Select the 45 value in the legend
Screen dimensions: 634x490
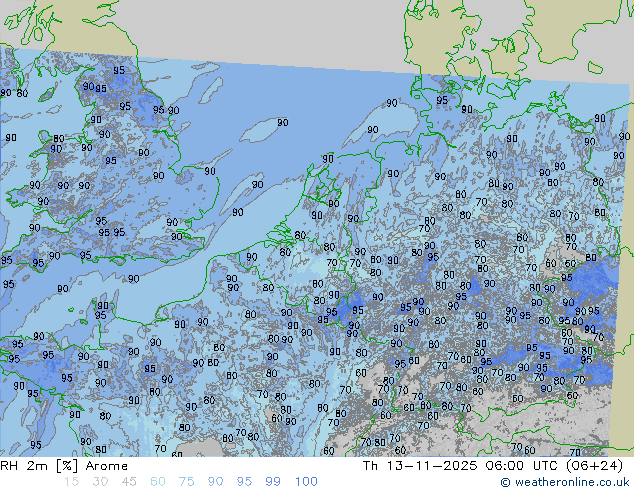pos(129,482)
